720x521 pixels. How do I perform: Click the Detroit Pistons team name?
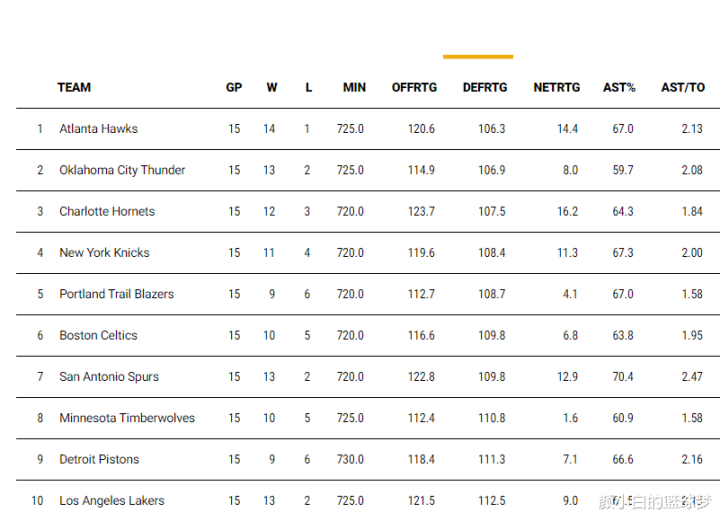click(99, 460)
